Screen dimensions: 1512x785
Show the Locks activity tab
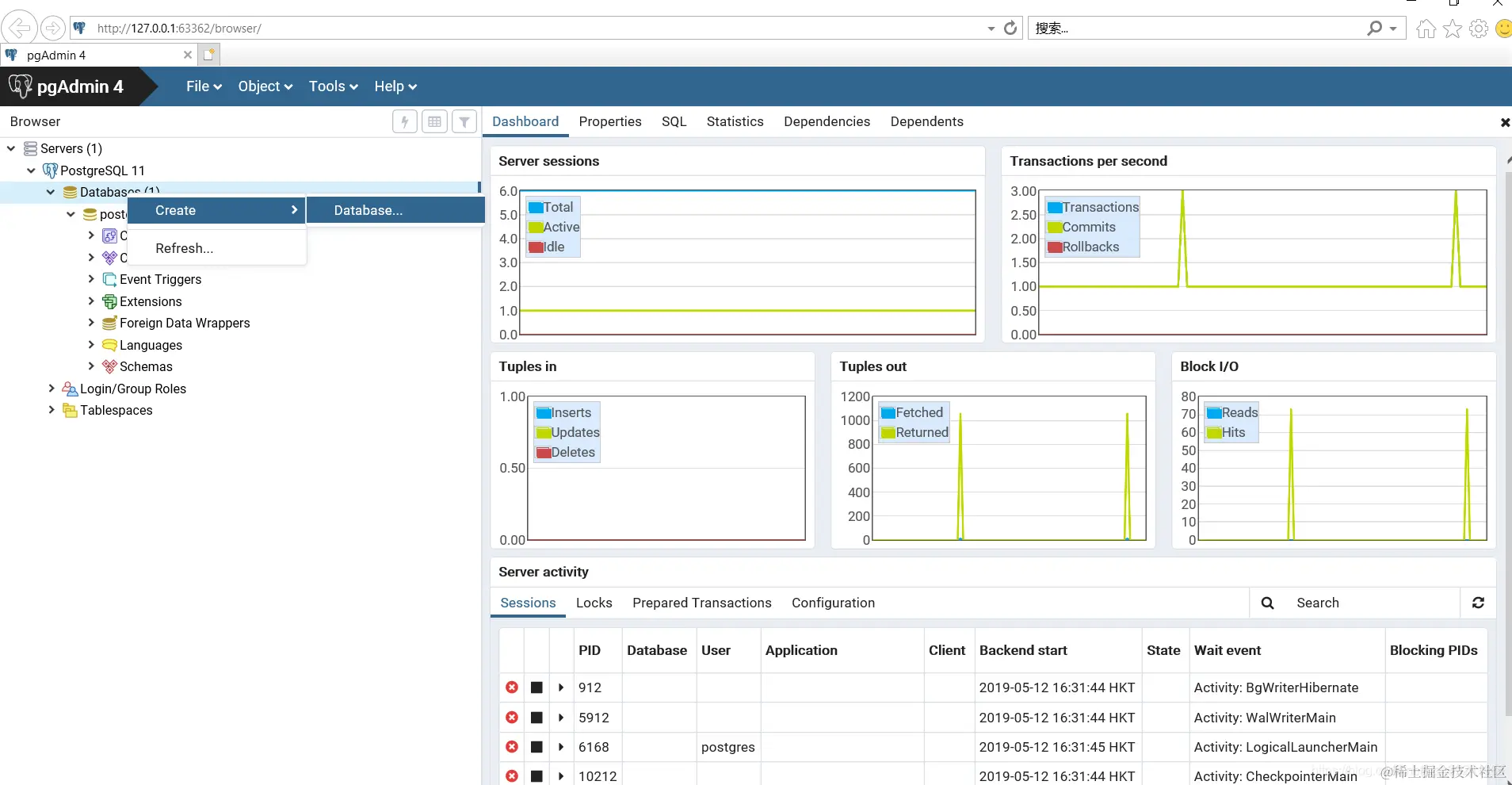(x=594, y=603)
